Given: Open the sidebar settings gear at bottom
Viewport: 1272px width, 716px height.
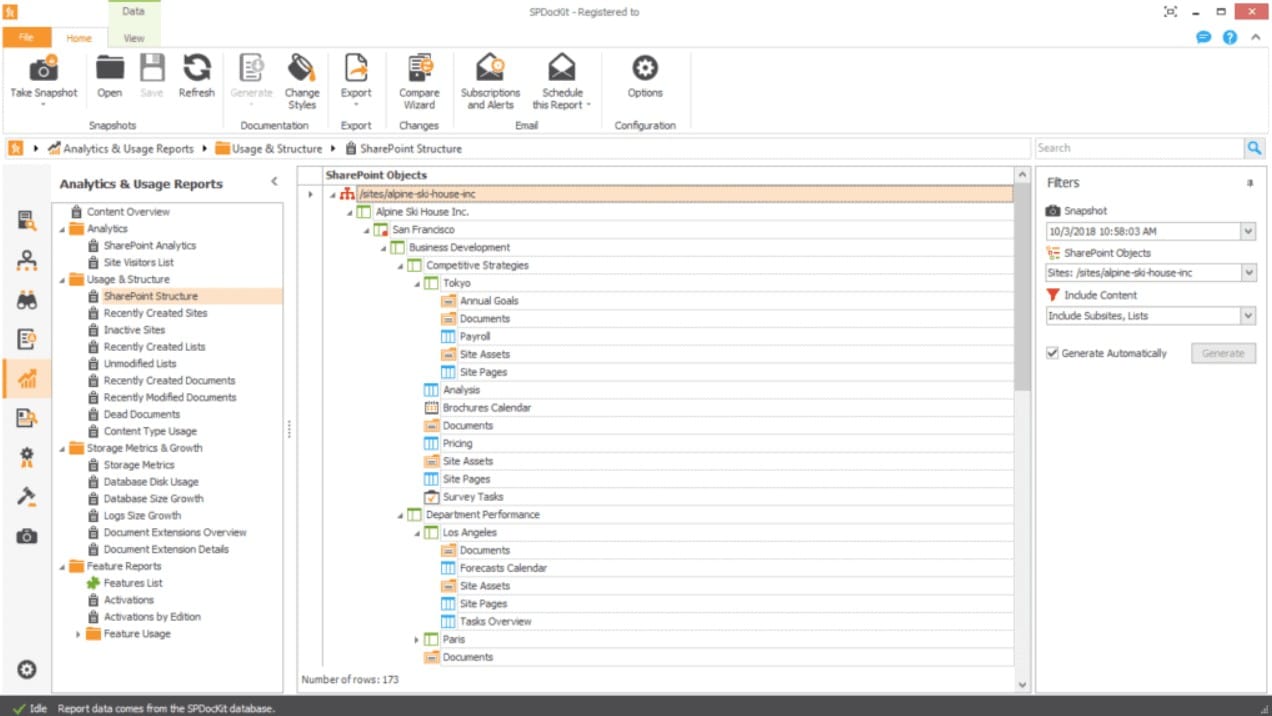Looking at the screenshot, I should (x=27, y=670).
